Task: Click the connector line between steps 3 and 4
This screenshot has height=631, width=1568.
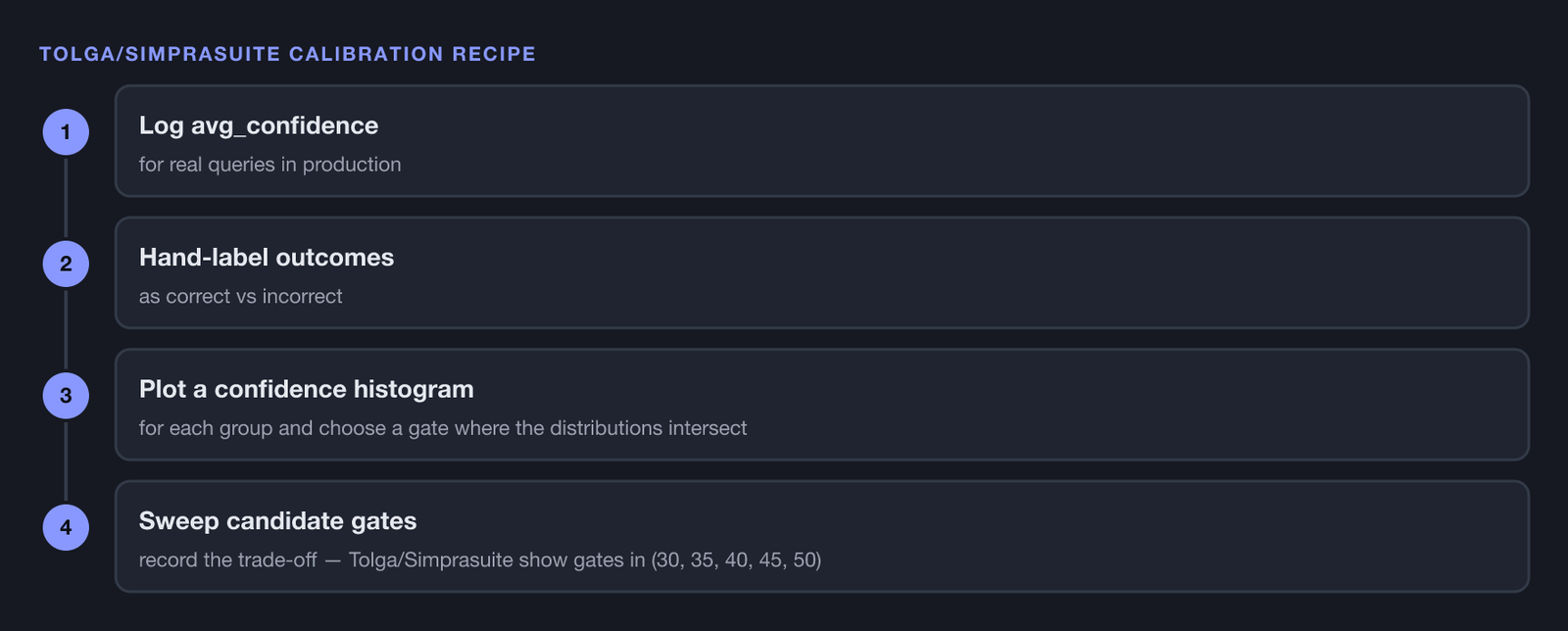Action: (66, 461)
